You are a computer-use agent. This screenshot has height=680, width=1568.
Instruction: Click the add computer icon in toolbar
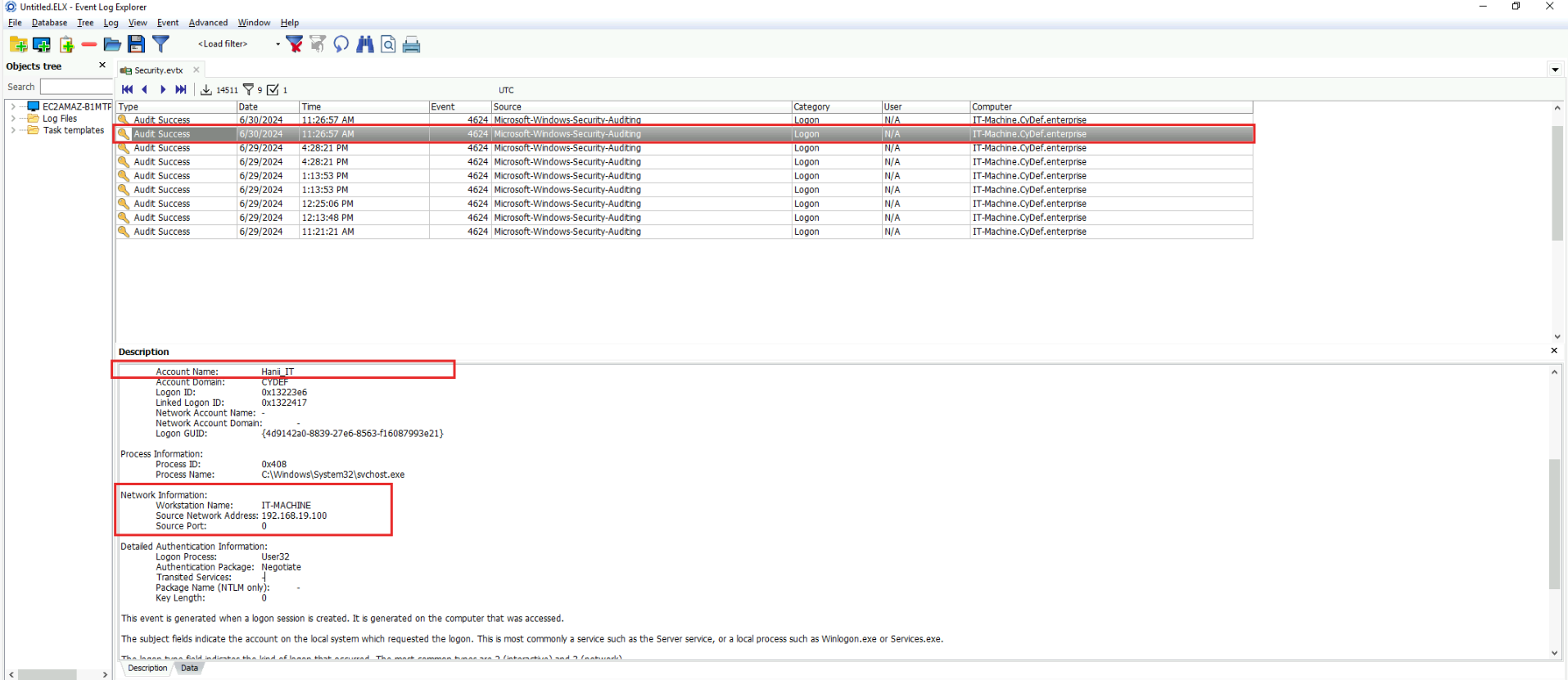42,44
